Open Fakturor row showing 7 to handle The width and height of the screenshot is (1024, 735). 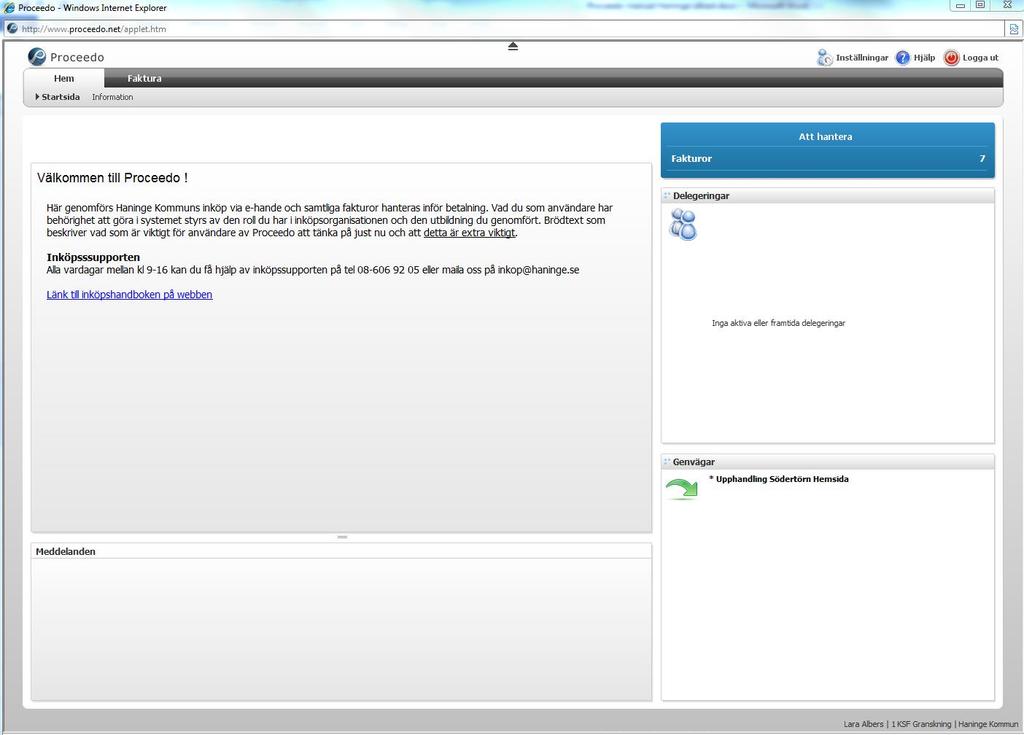pos(827,159)
